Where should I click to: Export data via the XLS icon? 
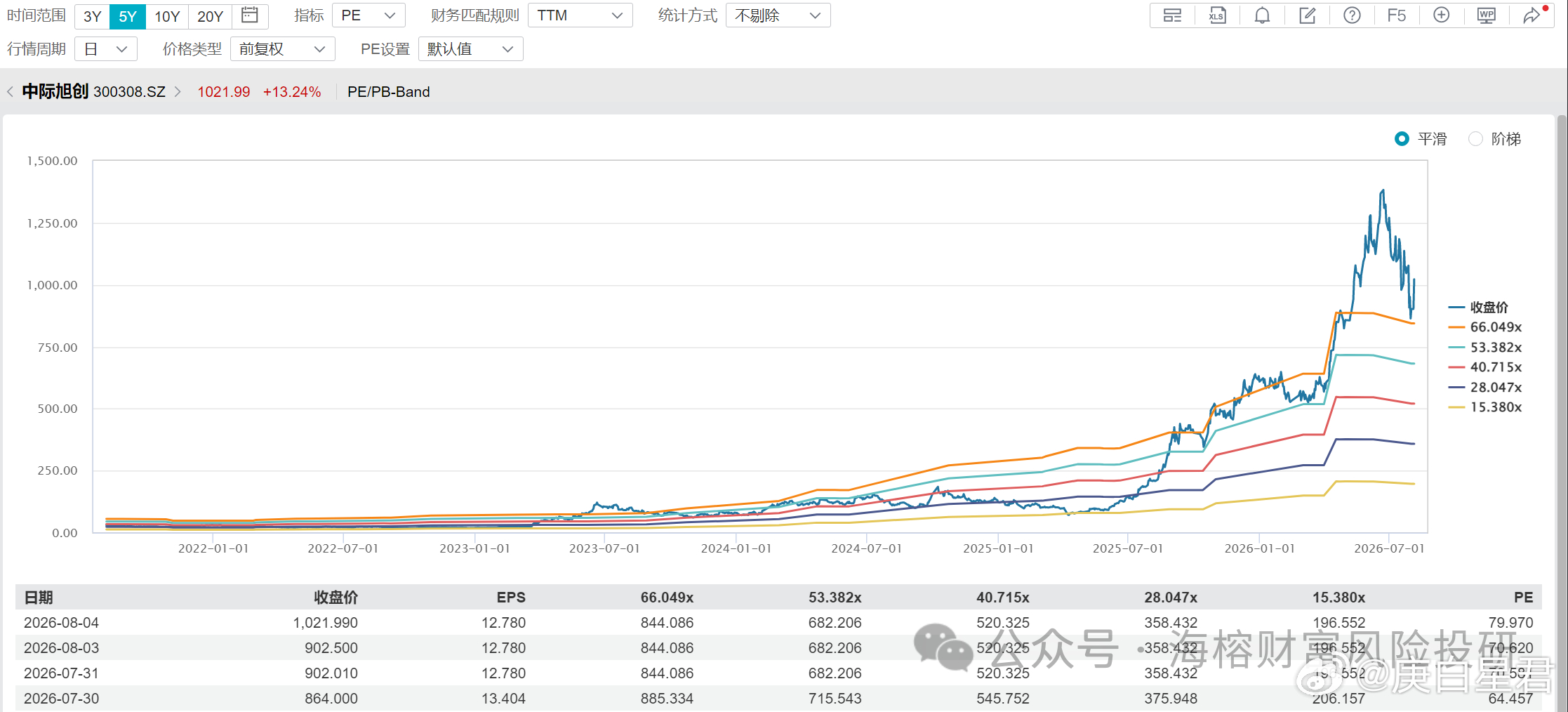coord(1217,15)
